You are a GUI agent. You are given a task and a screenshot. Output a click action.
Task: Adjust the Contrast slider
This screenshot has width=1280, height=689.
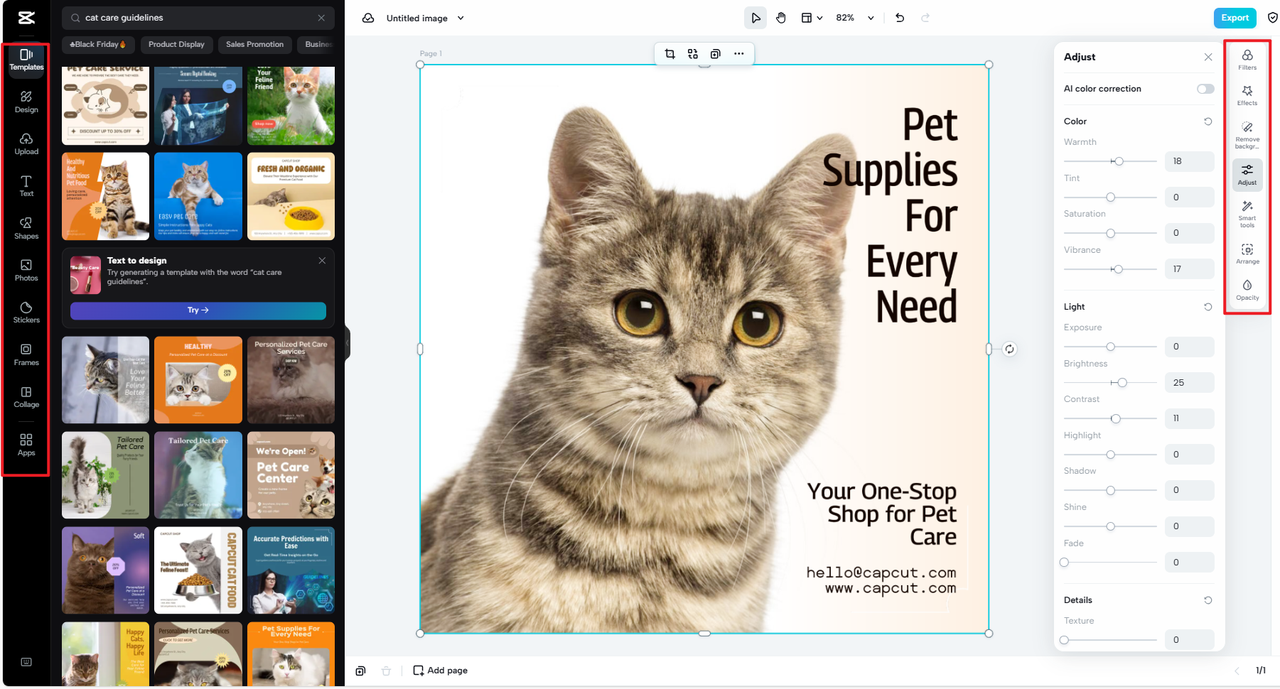[x=1110, y=419]
